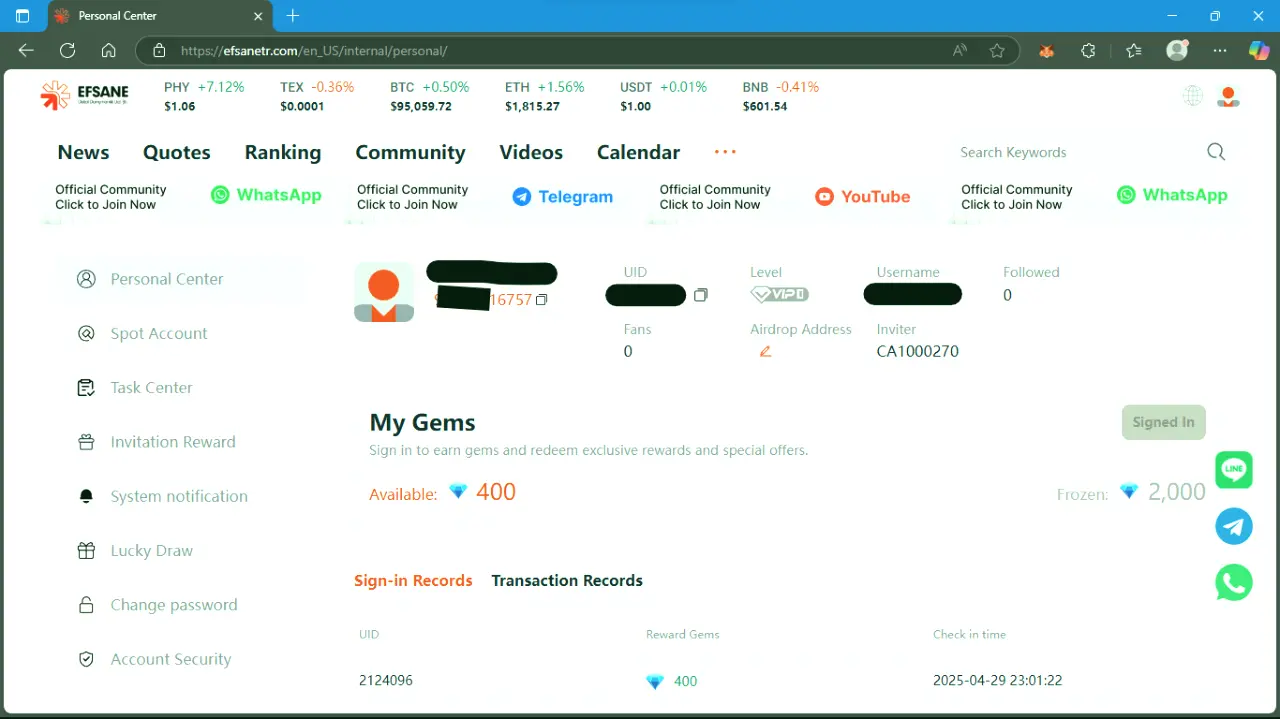This screenshot has height=719, width=1280.
Task: Open favorites list icon
Action: click(x=1133, y=50)
